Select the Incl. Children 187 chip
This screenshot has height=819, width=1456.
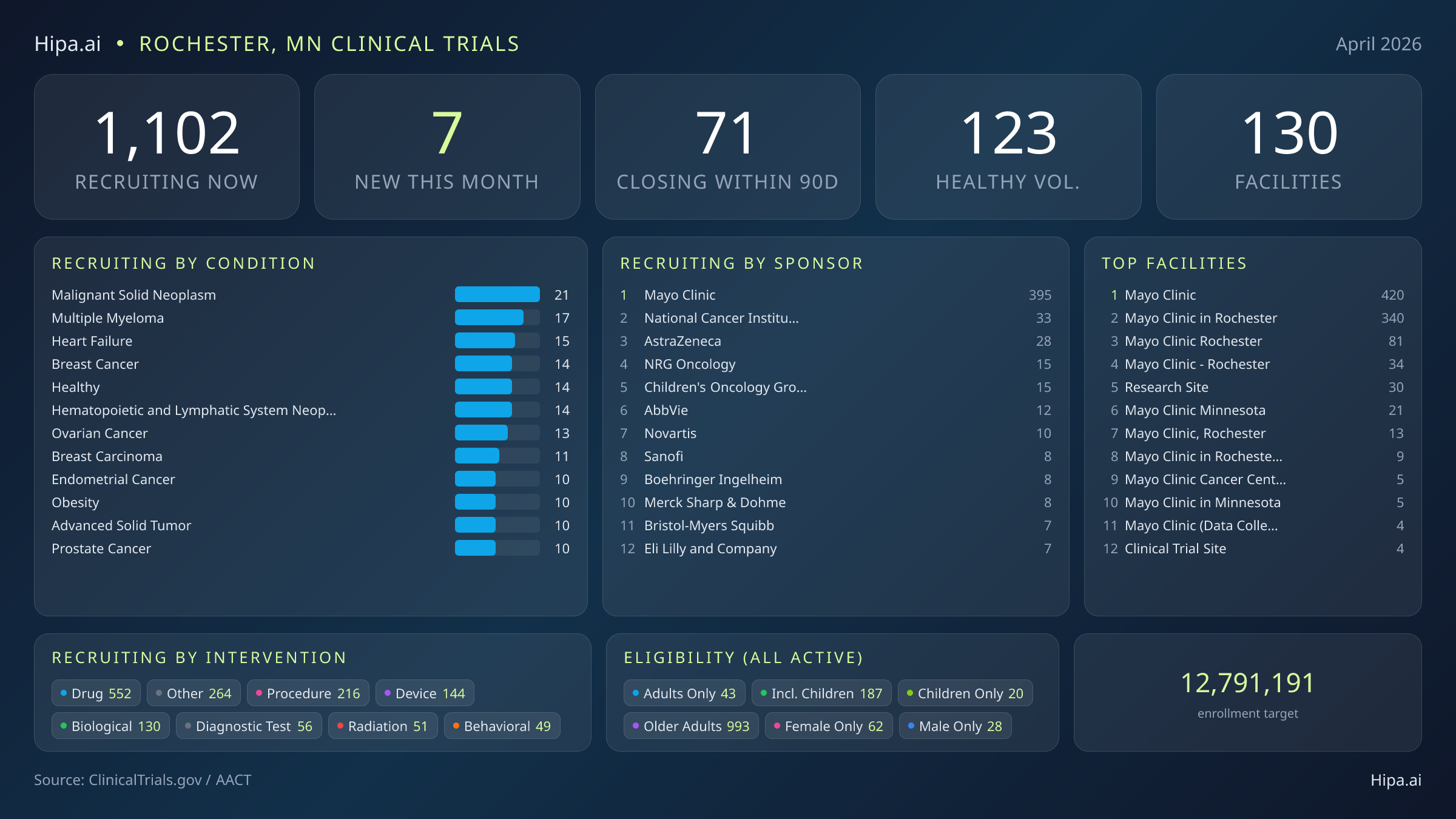[821, 693]
